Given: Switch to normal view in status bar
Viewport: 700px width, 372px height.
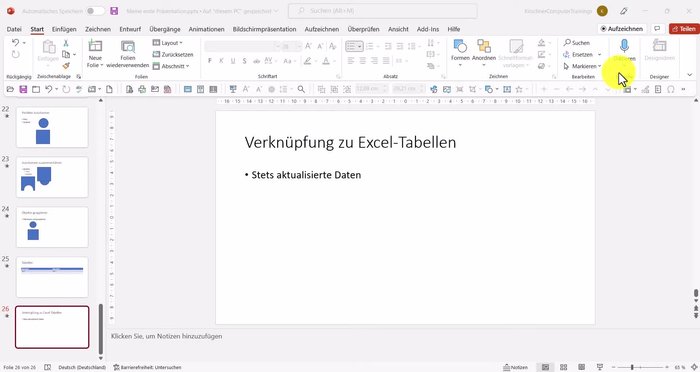Looking at the screenshot, I should [x=546, y=367].
